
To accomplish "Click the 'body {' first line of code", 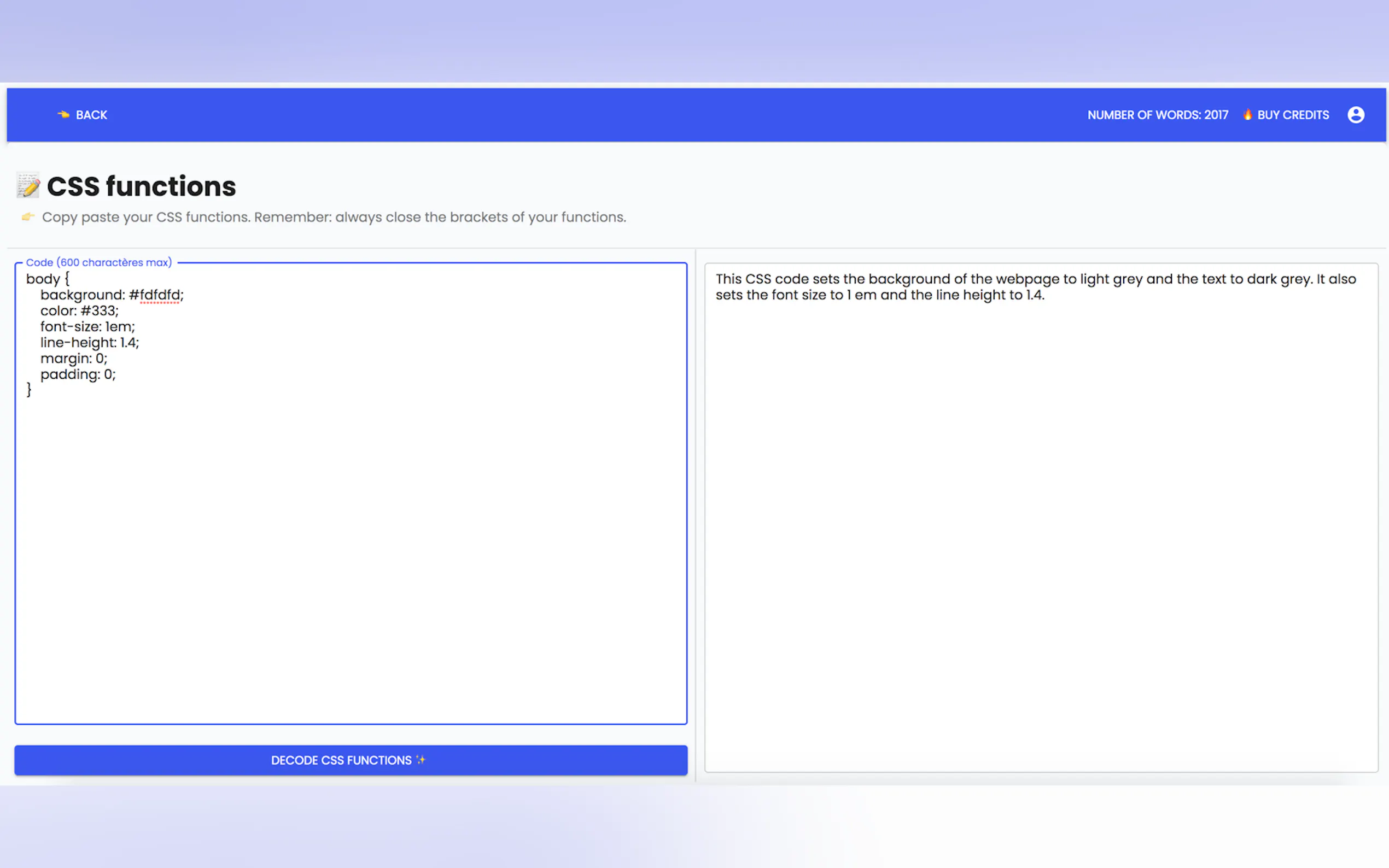I will coord(48,279).
